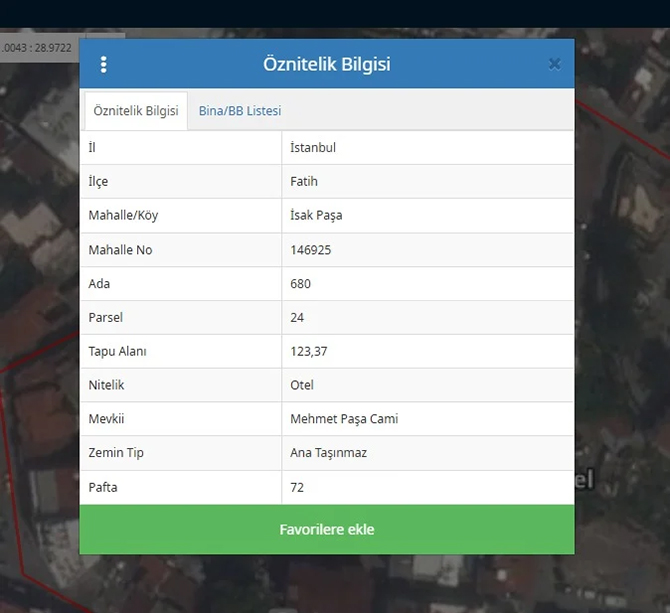Select the Otel value in Nitelik row
Image resolution: width=670 pixels, height=613 pixels.
pyautogui.click(x=302, y=385)
